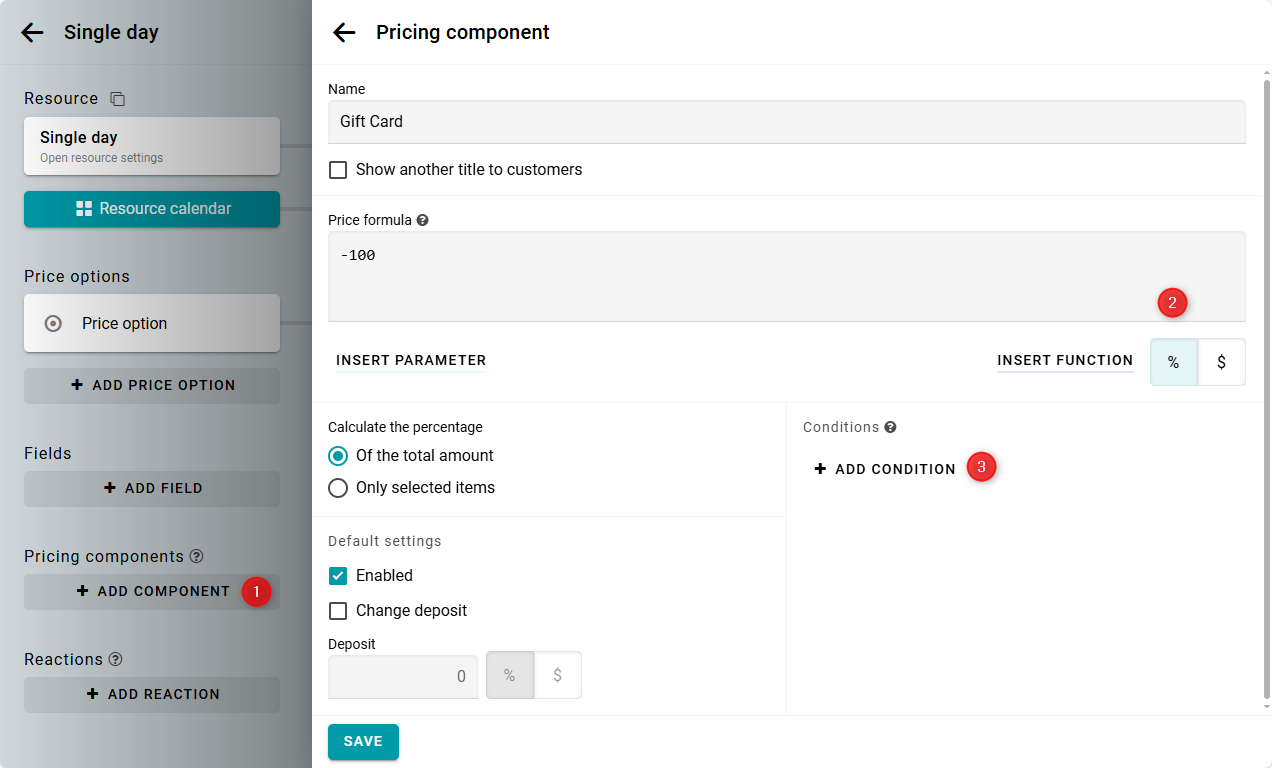Switch price formula to dollar mode
Screen dimensions: 1272x768
point(1221,362)
